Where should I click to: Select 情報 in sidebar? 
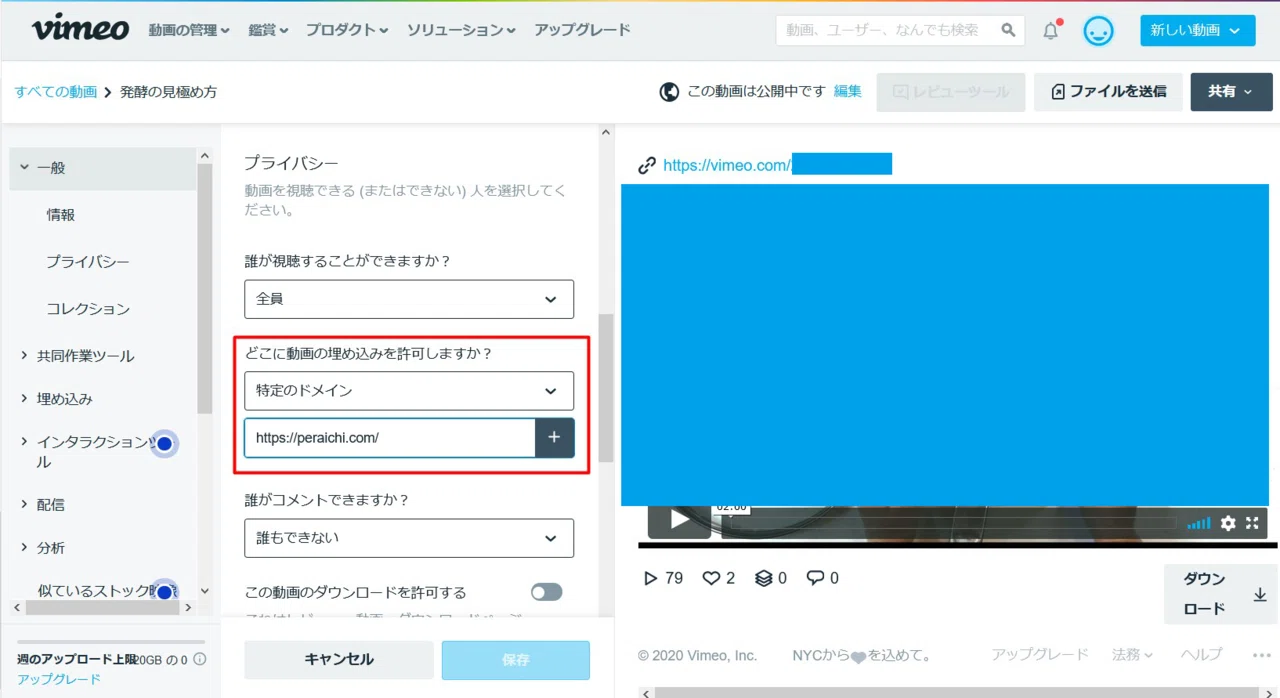tap(61, 215)
